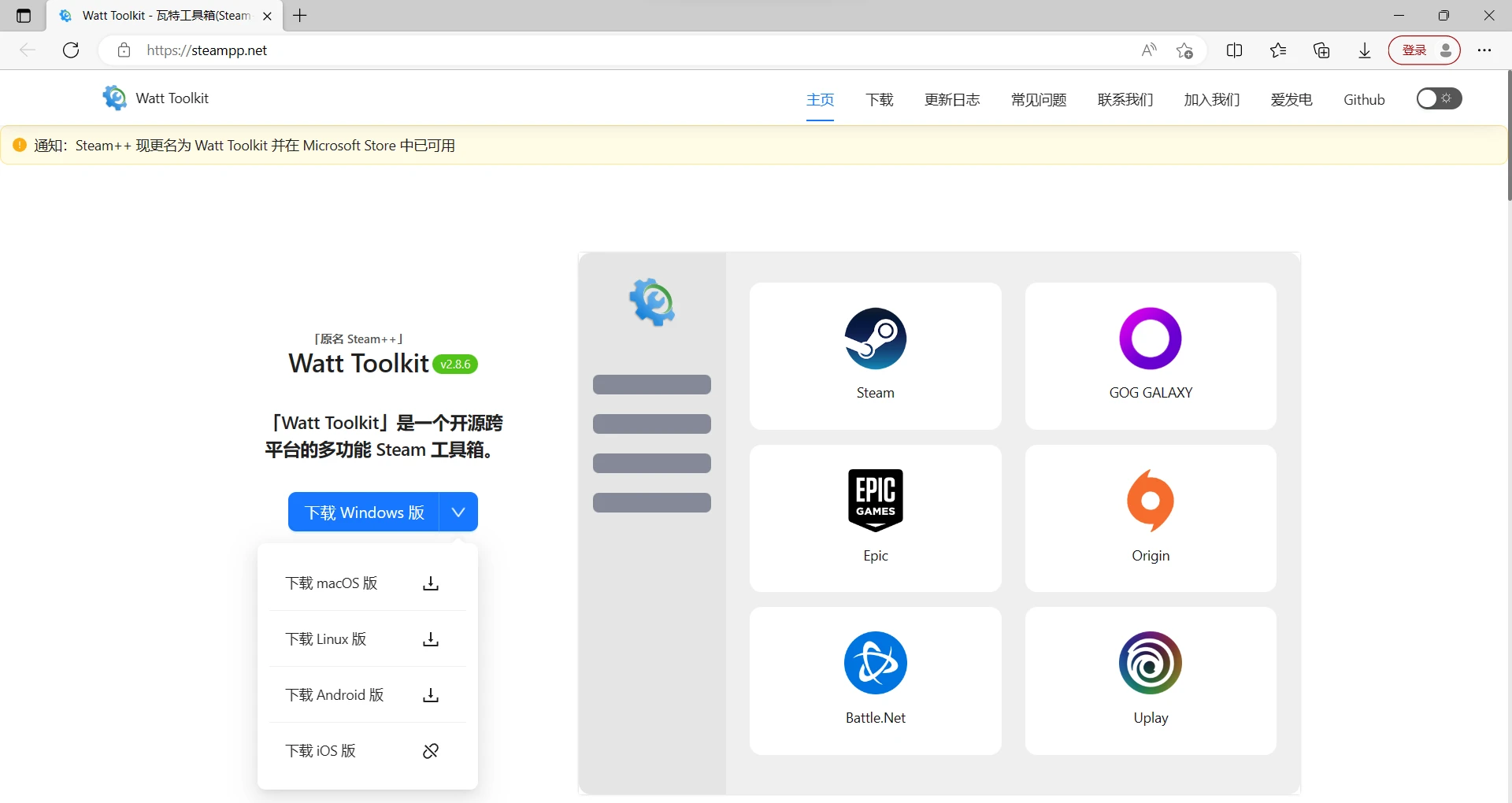Viewport: 1512px width, 803px height.
Task: Activate the Read aloud icon
Action: (x=1149, y=50)
